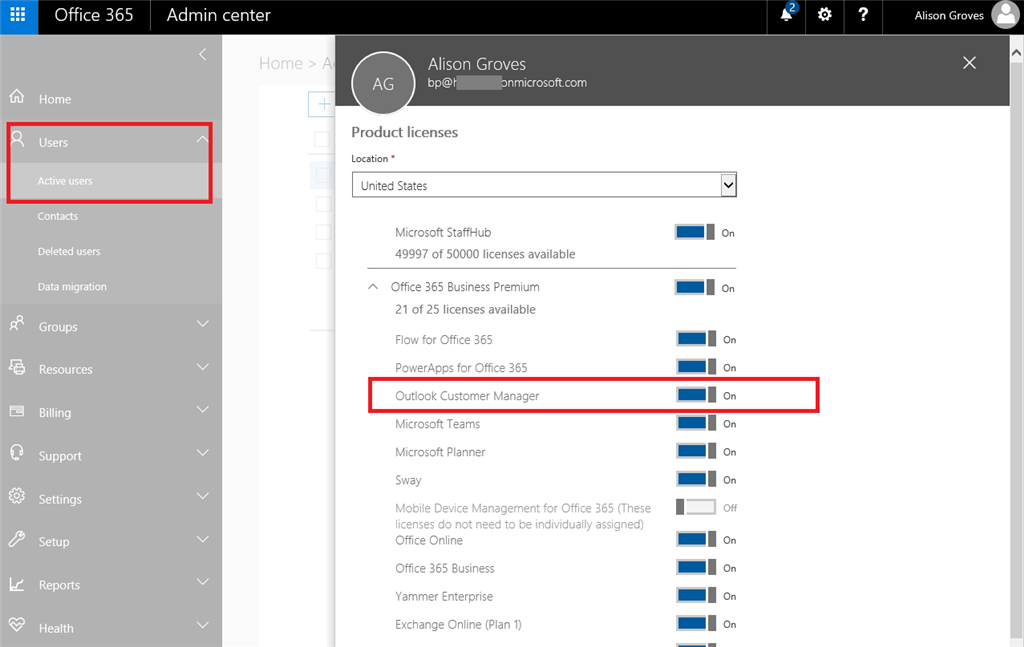Viewport: 1024px width, 647px height.
Task: Open Alison Groves account avatar
Action: click(x=1004, y=14)
